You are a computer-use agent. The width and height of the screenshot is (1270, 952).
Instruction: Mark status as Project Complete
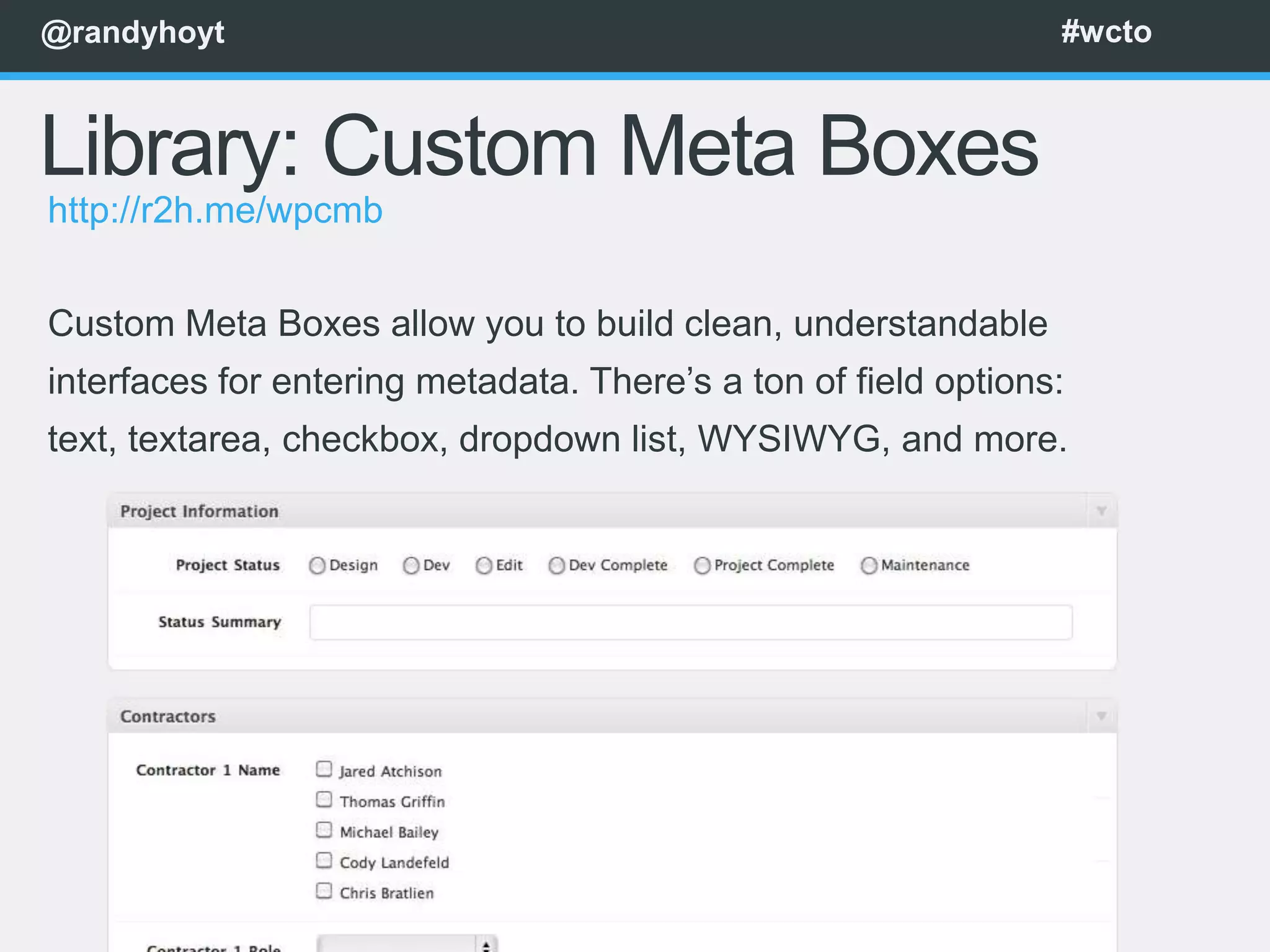tap(702, 565)
